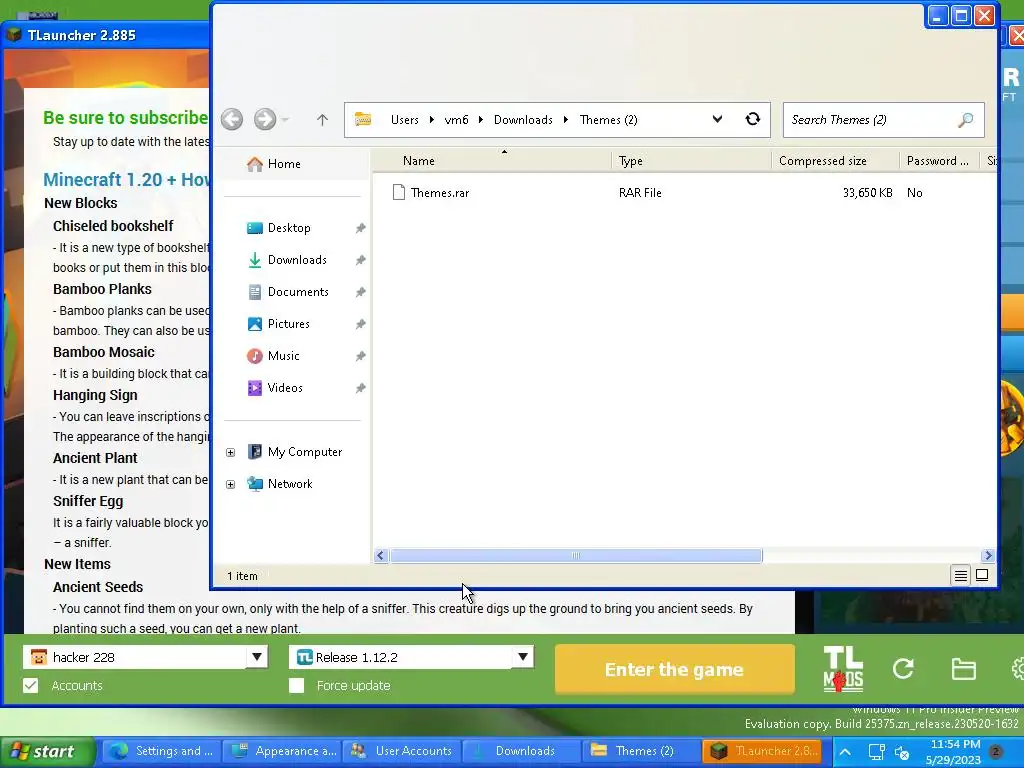Focus the Search Themes (2) box
The width and height of the screenshot is (1024, 768).
884,120
